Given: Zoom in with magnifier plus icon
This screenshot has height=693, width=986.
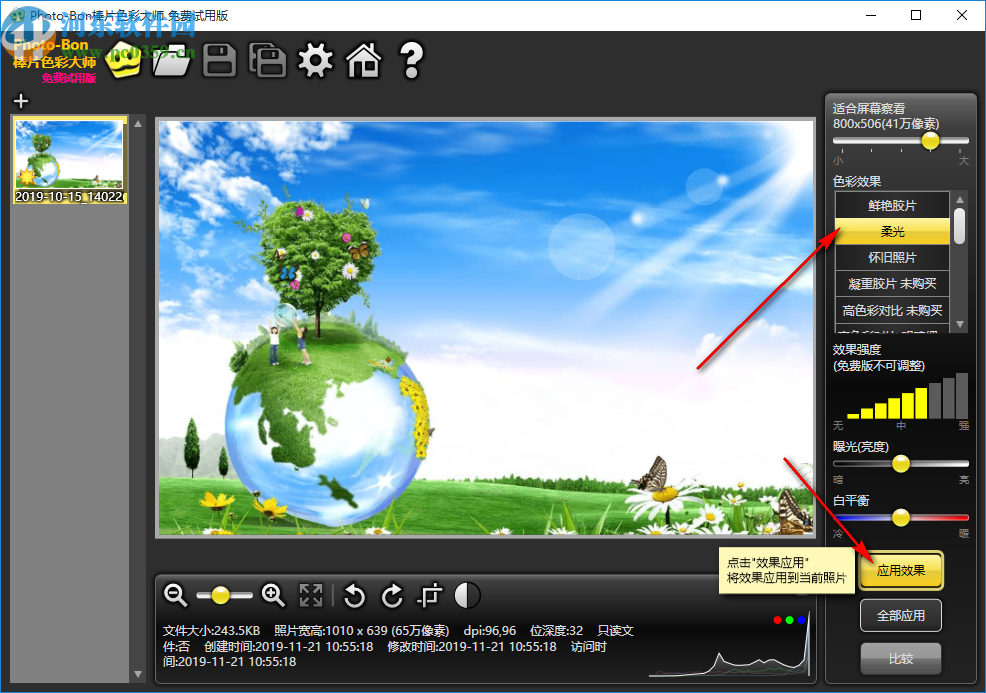Looking at the screenshot, I should click(273, 595).
